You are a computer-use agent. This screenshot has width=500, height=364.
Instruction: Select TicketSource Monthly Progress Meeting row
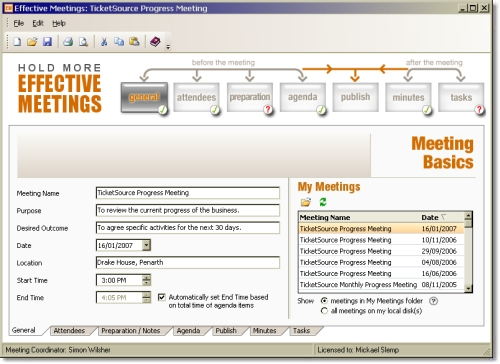pyautogui.click(x=381, y=285)
